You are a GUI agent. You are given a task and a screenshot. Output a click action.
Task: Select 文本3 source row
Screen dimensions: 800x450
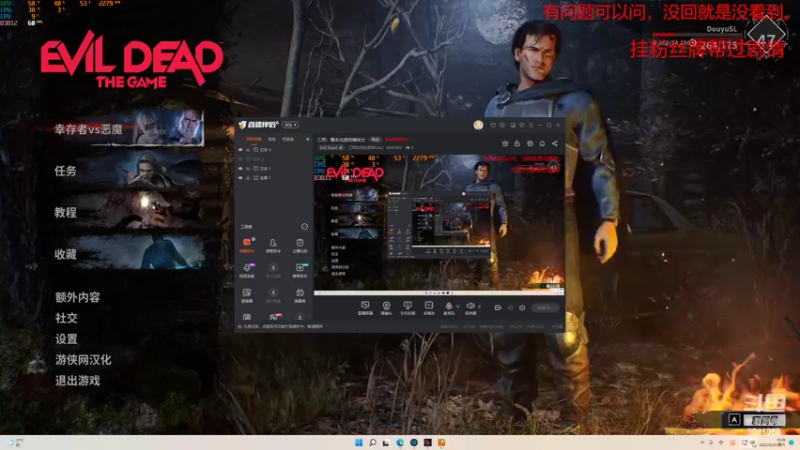click(x=273, y=149)
